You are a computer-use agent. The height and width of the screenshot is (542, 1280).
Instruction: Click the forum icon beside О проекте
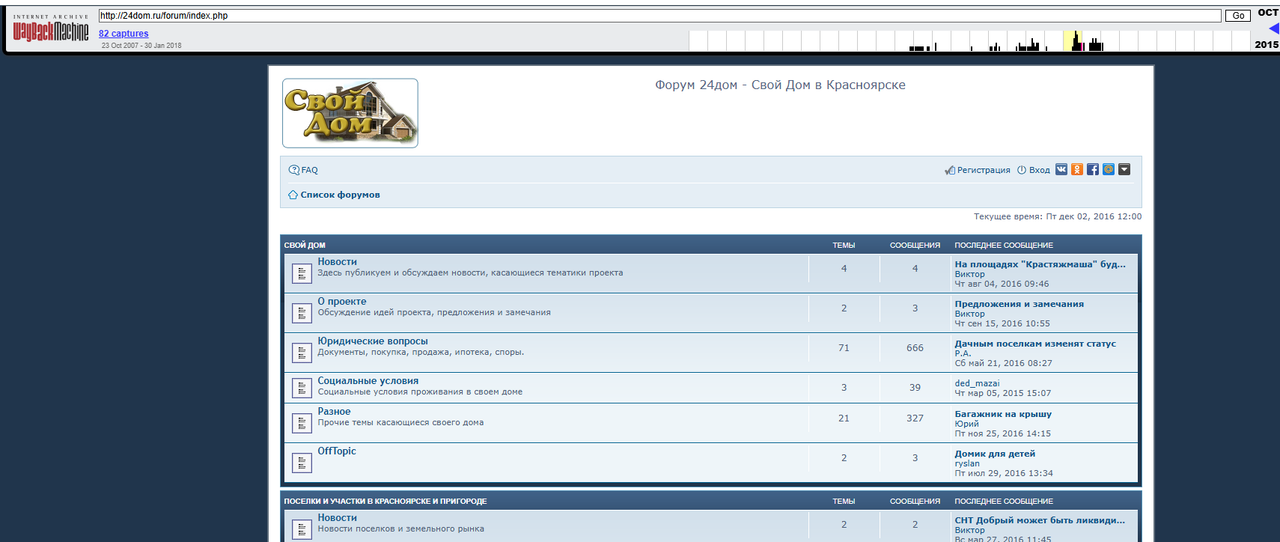click(x=302, y=313)
